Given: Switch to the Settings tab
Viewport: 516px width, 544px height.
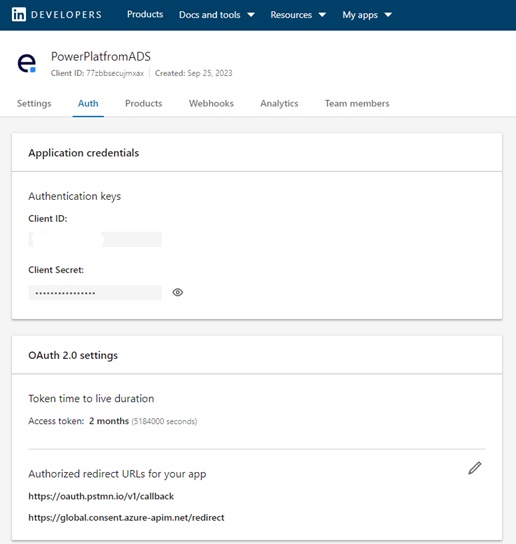Looking at the screenshot, I should [34, 103].
